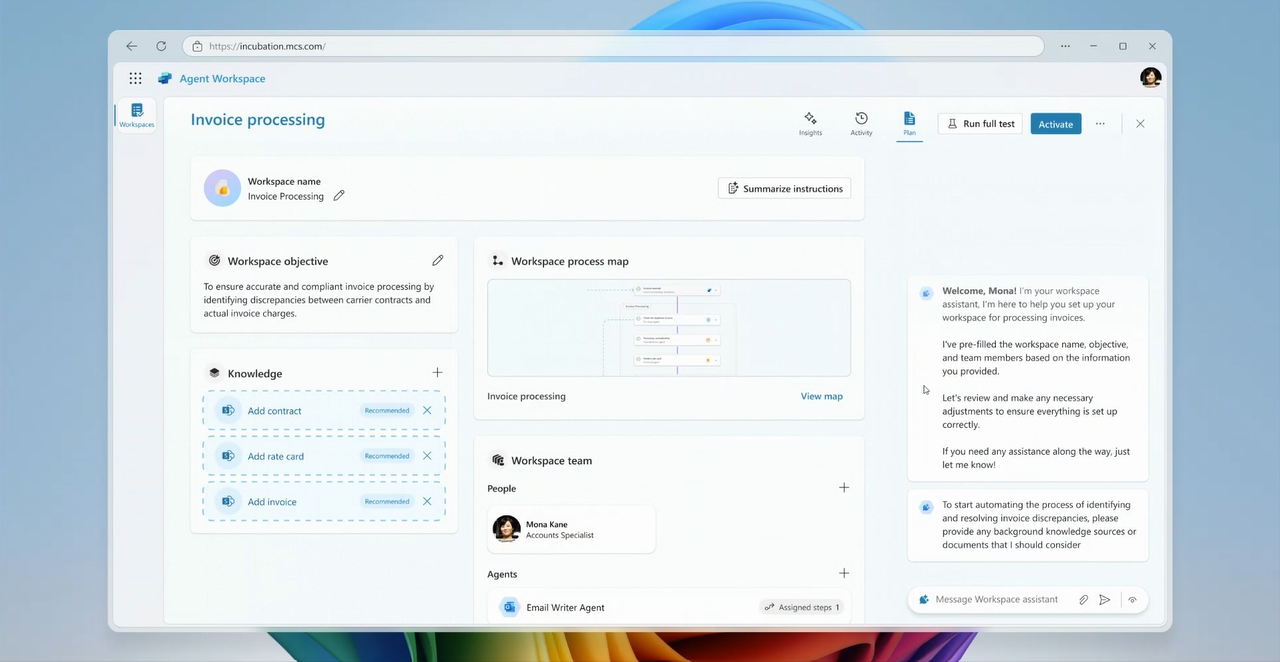Image resolution: width=1280 pixels, height=662 pixels.
Task: Edit the Workspace objective with pencil icon
Action: pos(437,260)
